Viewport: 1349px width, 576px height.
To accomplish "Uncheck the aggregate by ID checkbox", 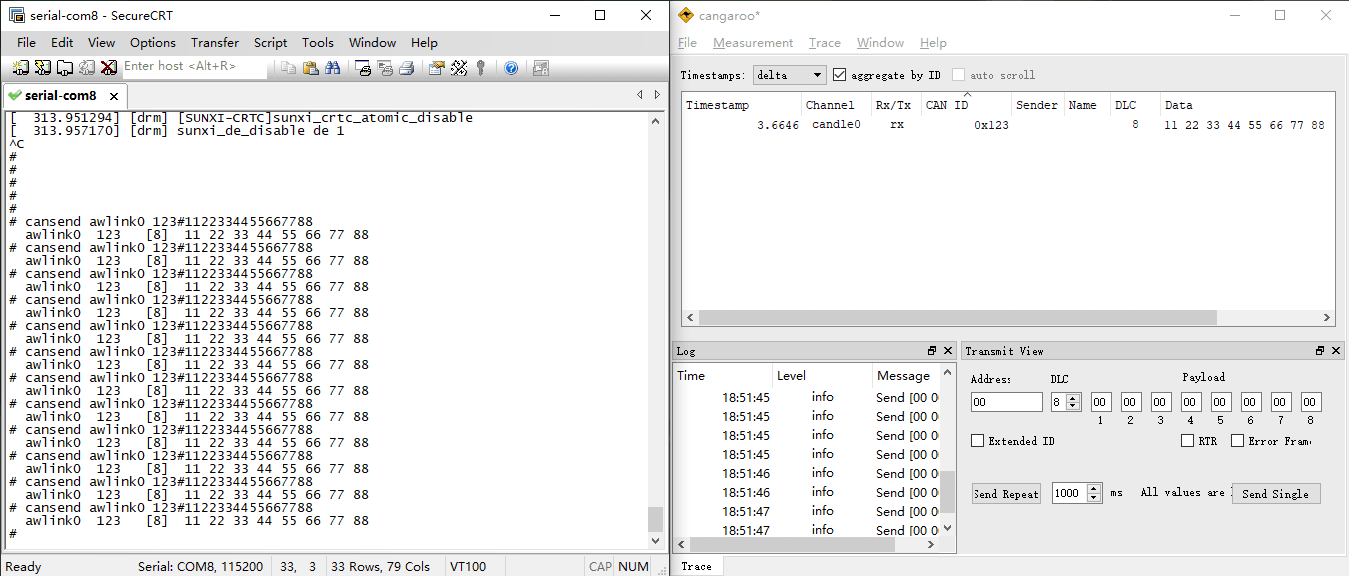I will click(842, 75).
